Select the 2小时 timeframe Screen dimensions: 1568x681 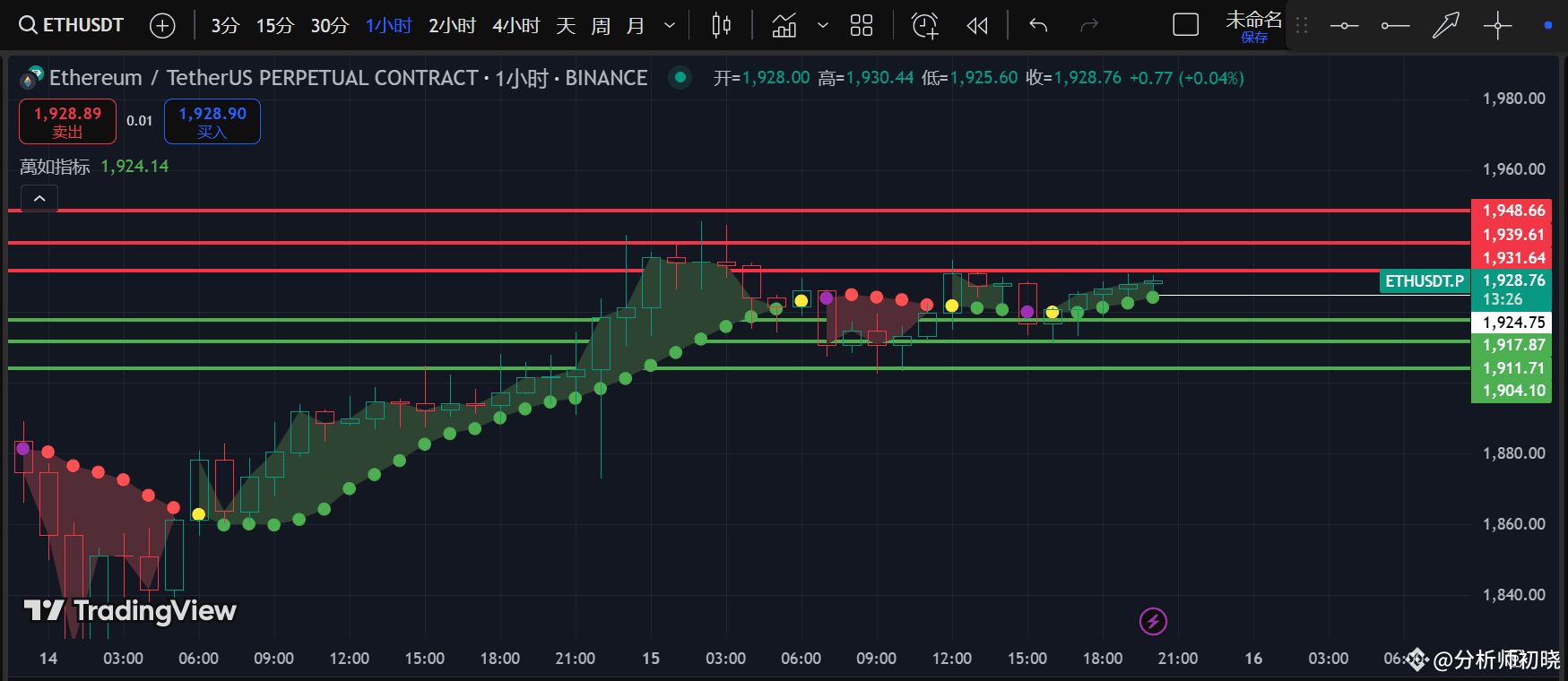point(452,26)
